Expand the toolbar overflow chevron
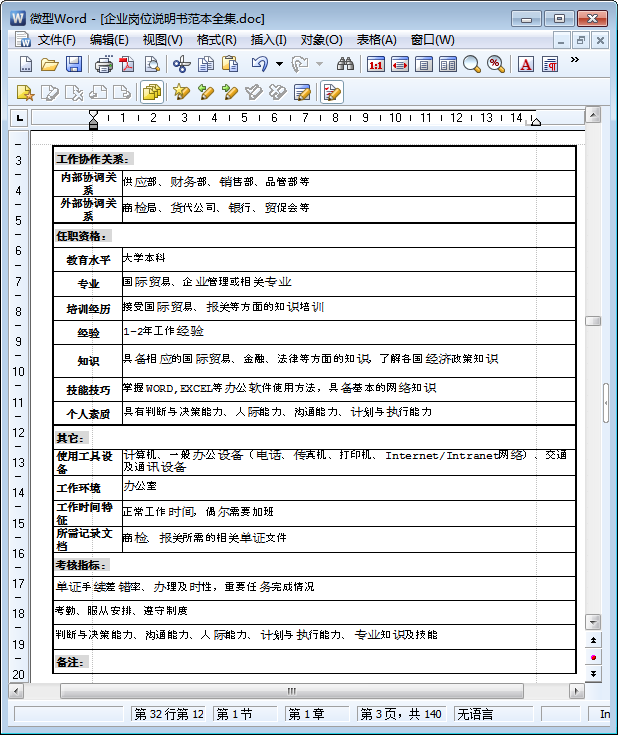 574,60
